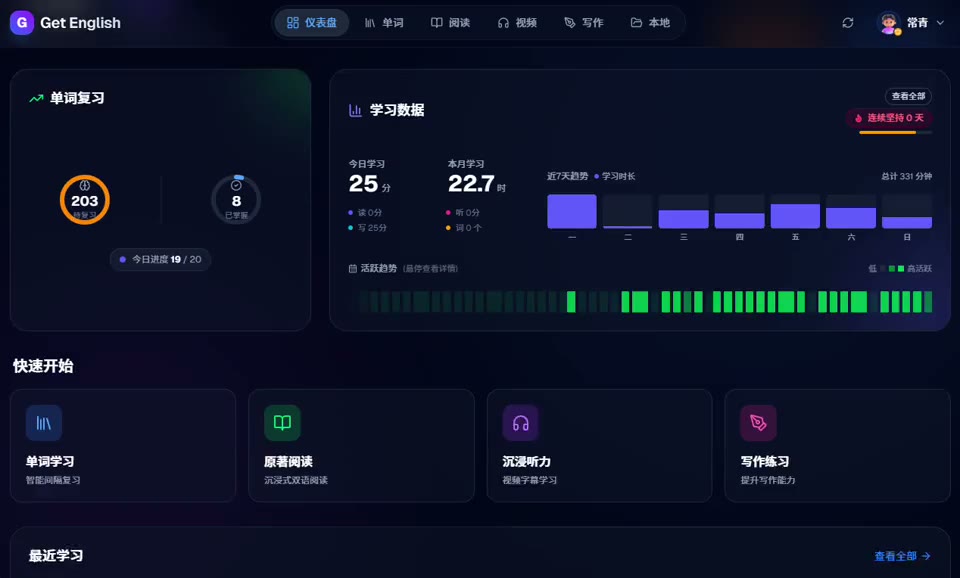Click the 沉浸听力 headphones icon
The width and height of the screenshot is (960, 578).
(520, 423)
